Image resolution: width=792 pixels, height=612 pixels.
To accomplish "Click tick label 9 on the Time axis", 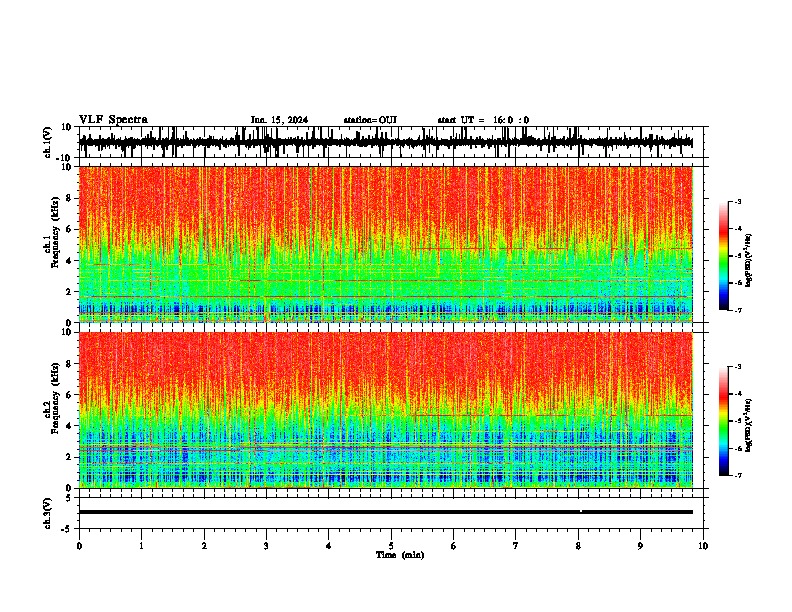I will [640, 546].
